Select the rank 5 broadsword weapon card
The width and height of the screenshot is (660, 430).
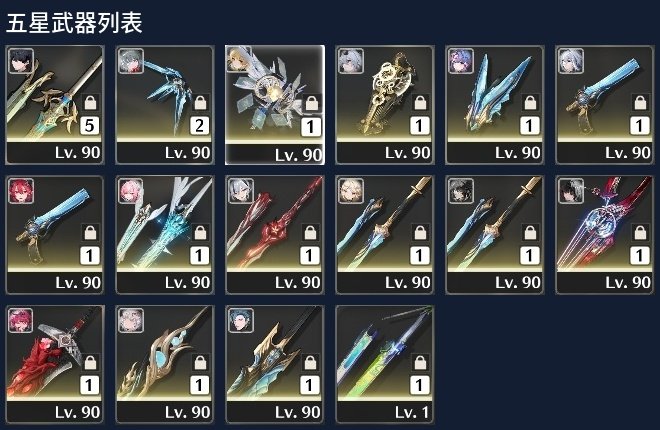click(x=55, y=105)
